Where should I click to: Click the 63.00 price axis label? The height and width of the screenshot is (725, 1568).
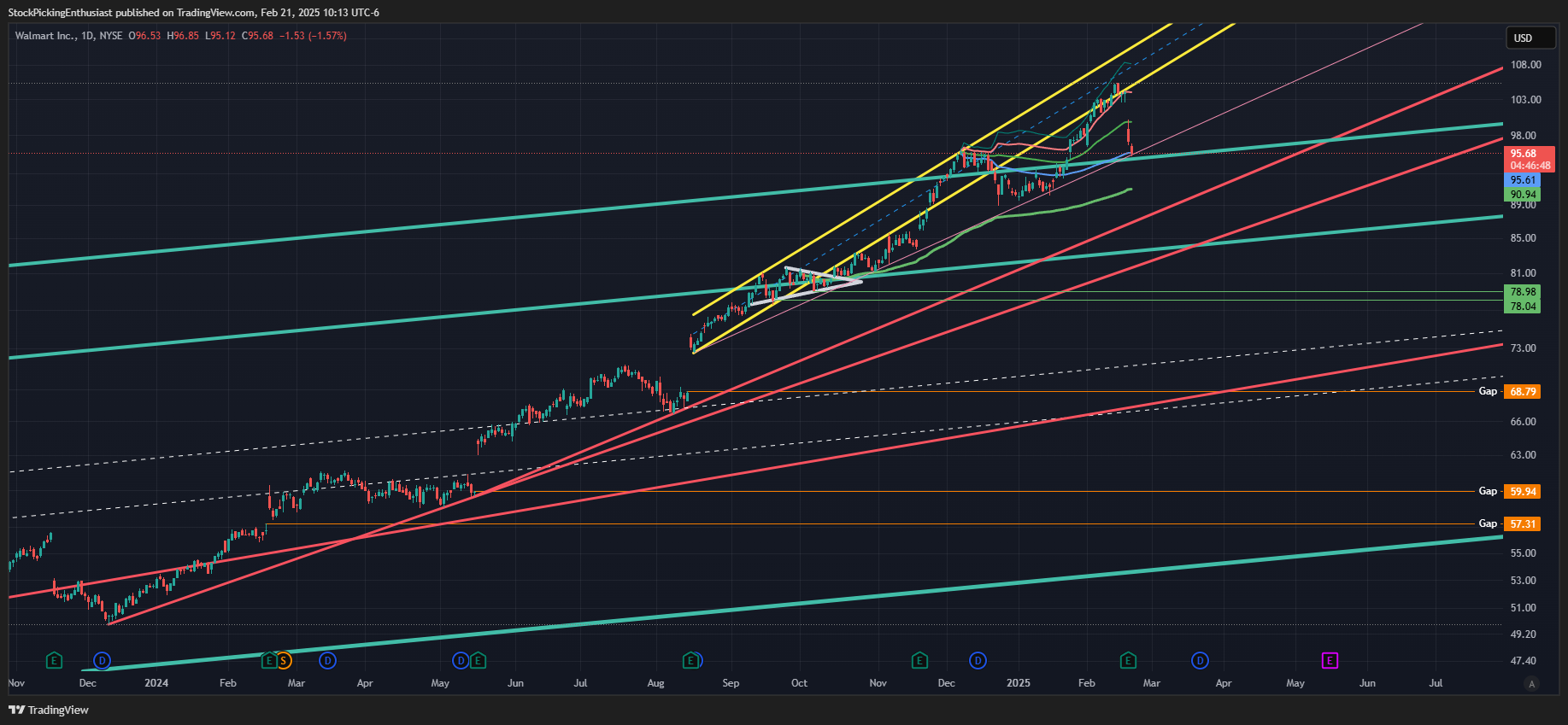coord(1524,455)
